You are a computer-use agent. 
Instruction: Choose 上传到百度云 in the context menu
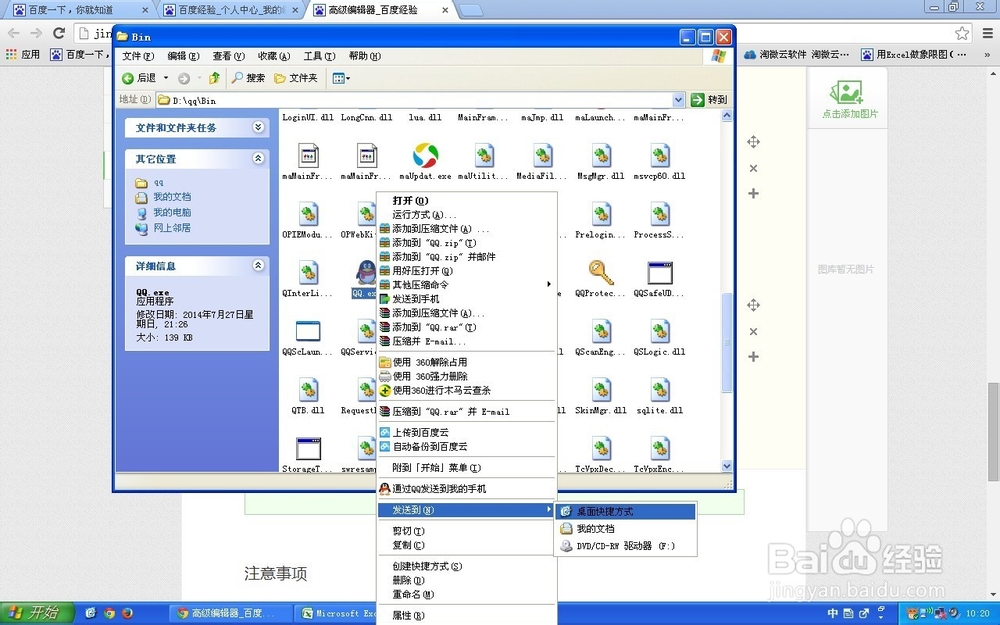point(467,432)
